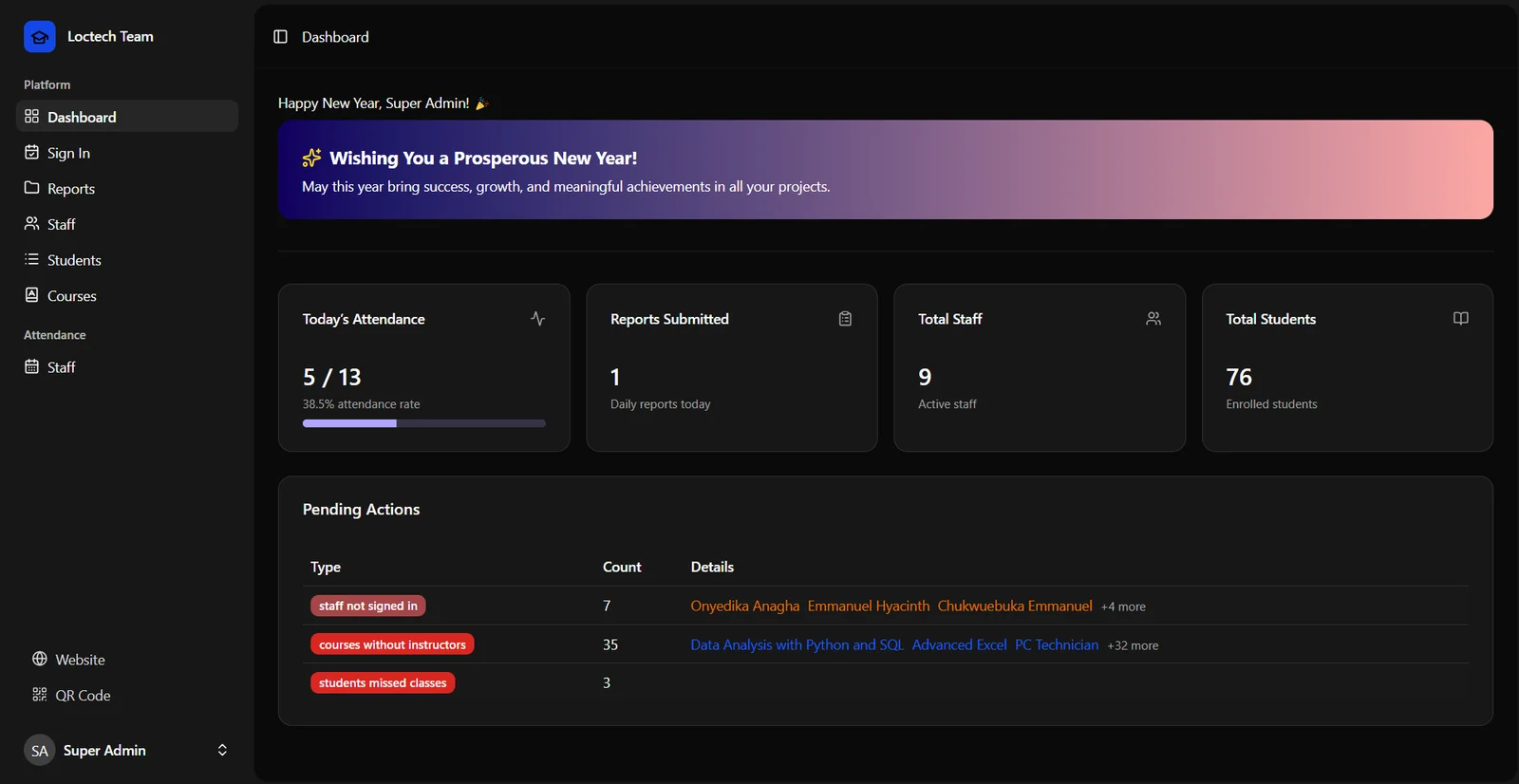The width and height of the screenshot is (1519, 784).
Task: Click '+32 more' in courses row
Action: pyautogui.click(x=1133, y=645)
